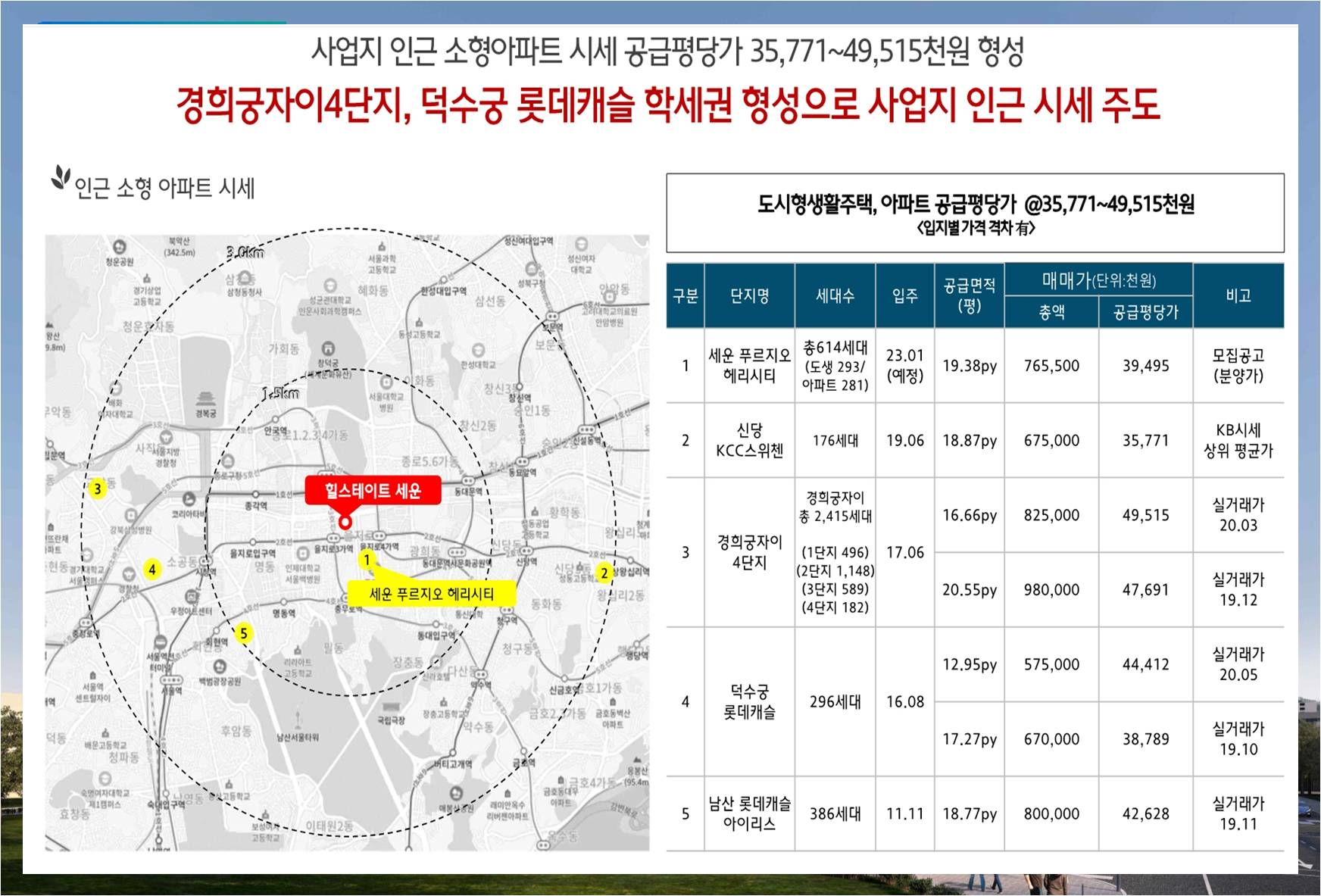Click the 575,000 price cell
Viewport: 1321px width, 896px height.
[x=1052, y=664]
